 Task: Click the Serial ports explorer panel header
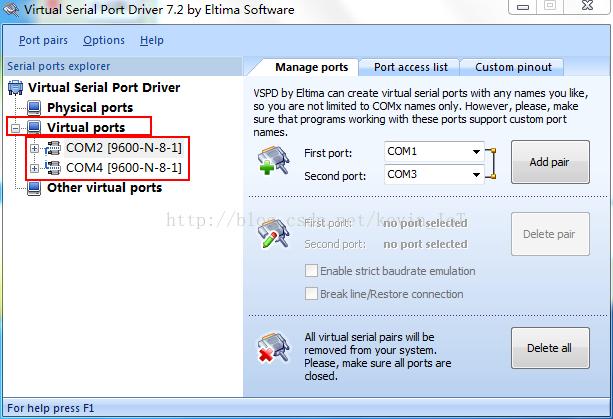point(123,66)
